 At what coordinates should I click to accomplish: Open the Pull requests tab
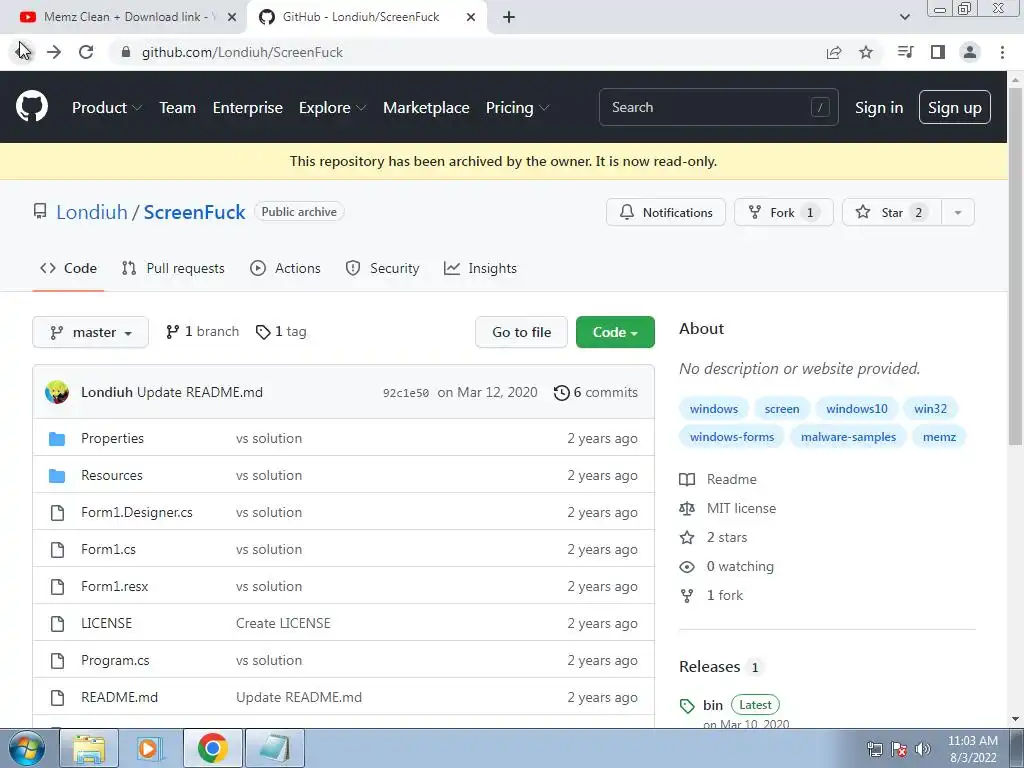click(x=173, y=268)
